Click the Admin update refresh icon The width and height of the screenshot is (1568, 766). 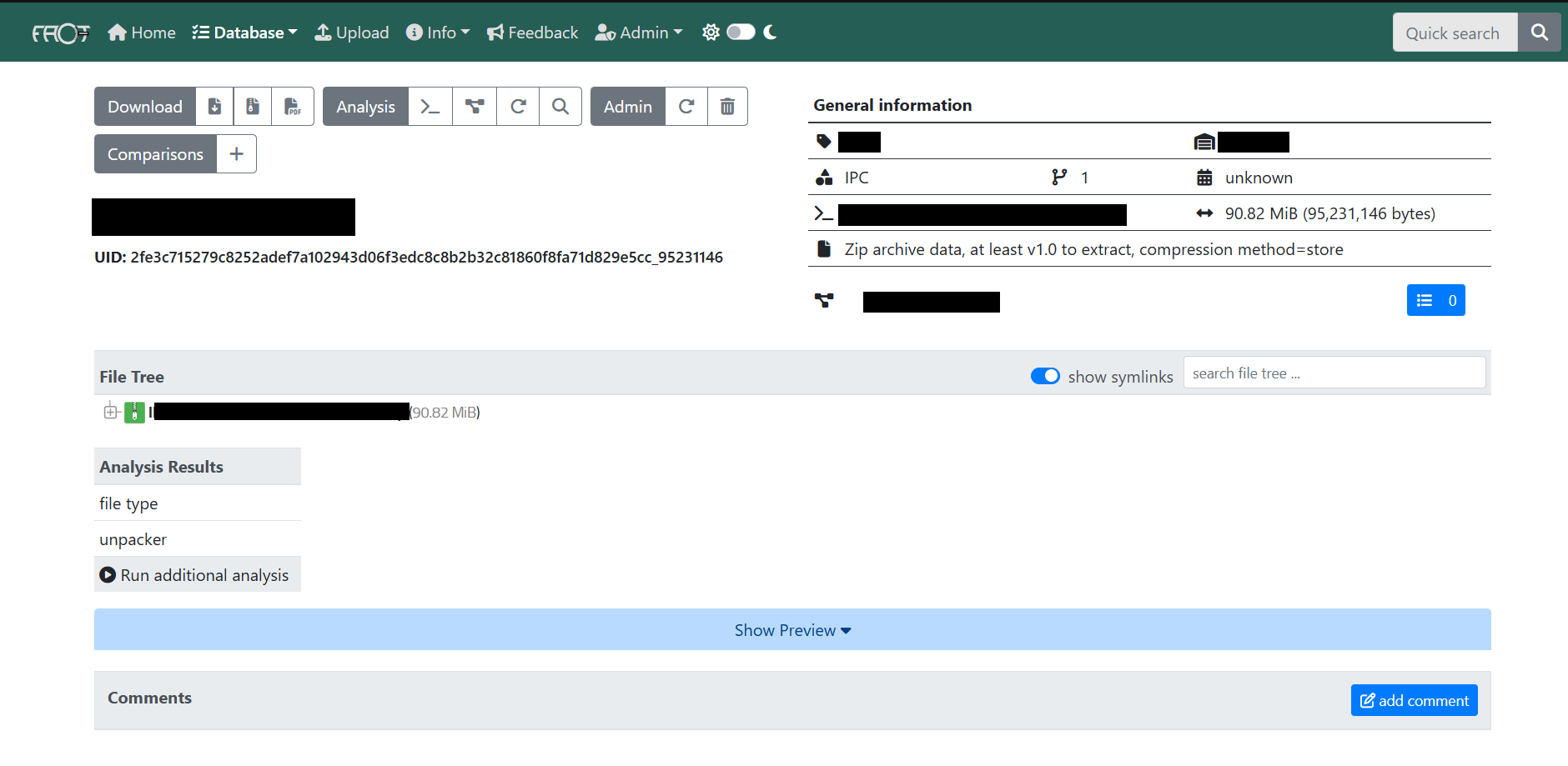[686, 107]
